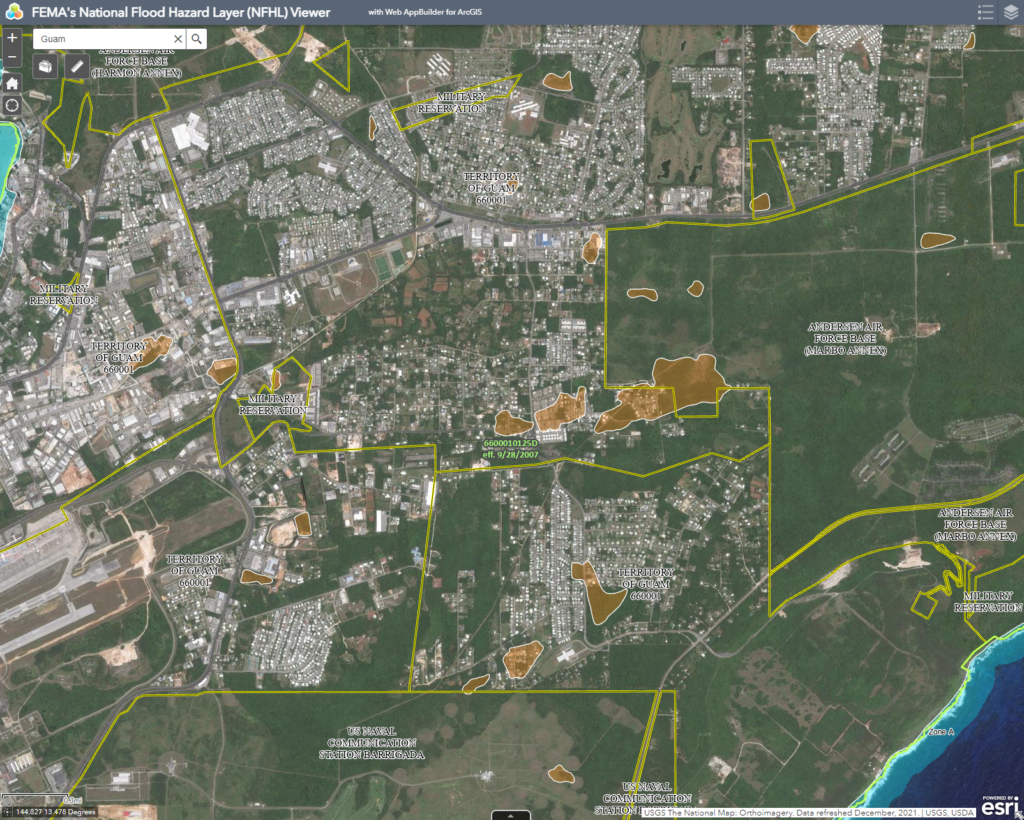Open the Layer List panel icon
Viewport: 1024px width, 820px height.
tap(1011, 11)
